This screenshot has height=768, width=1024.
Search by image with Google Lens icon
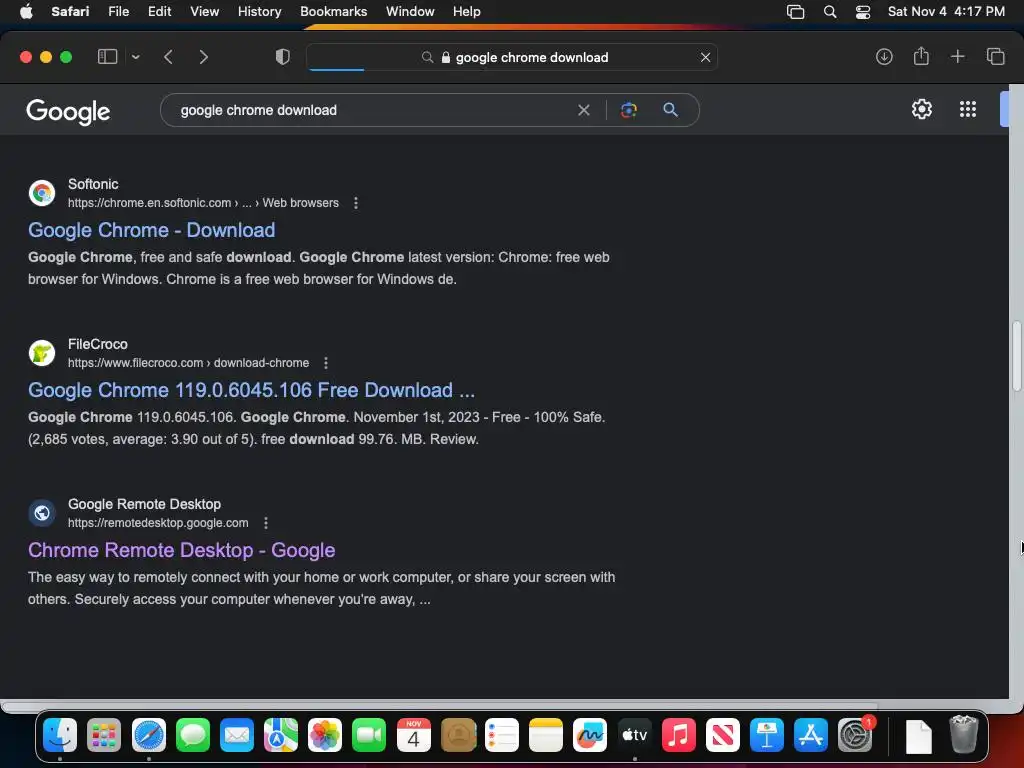[628, 110]
